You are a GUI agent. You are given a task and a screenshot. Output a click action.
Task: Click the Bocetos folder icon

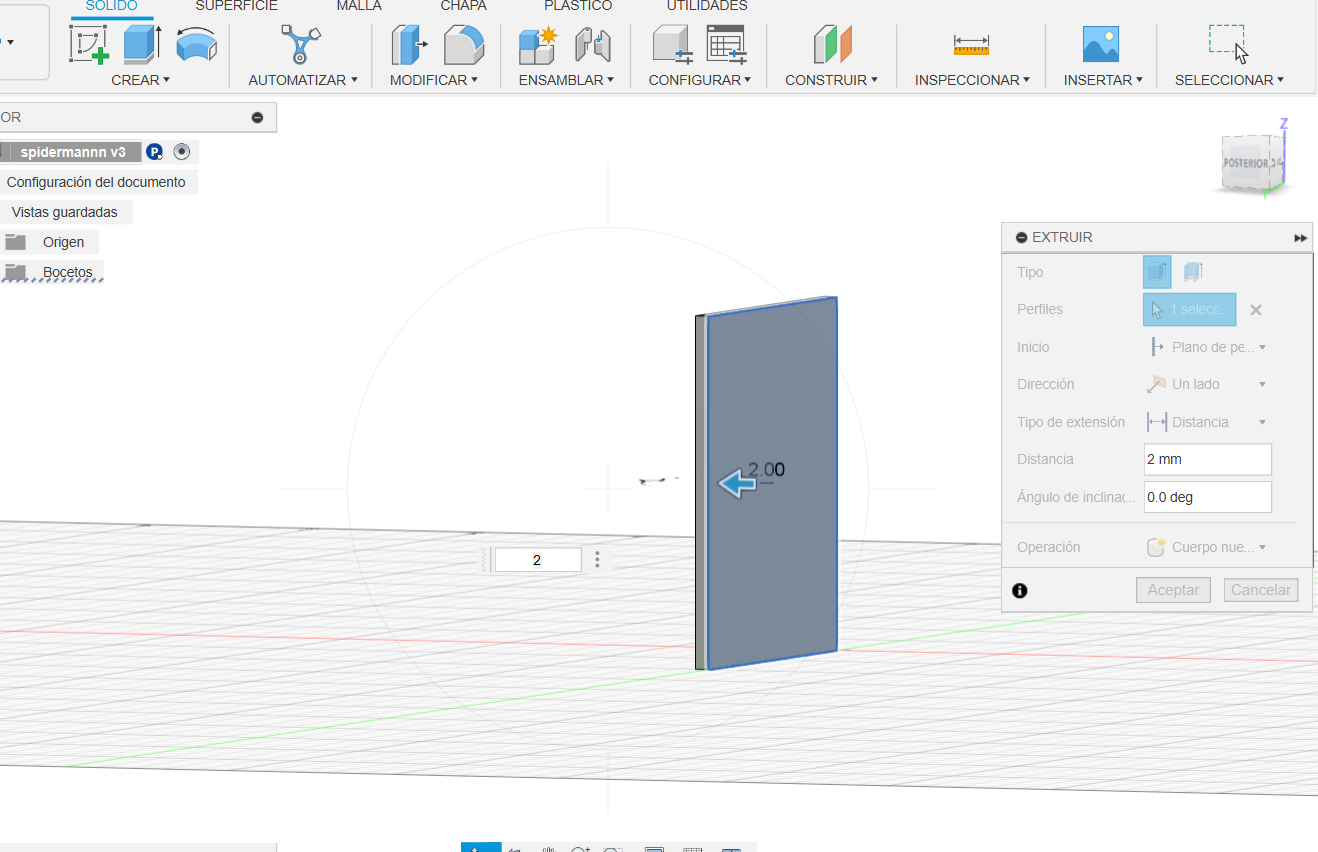[x=15, y=272]
